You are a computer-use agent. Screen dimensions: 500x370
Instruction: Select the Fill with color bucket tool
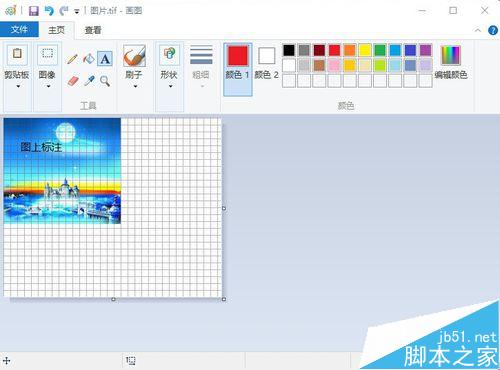(x=89, y=59)
